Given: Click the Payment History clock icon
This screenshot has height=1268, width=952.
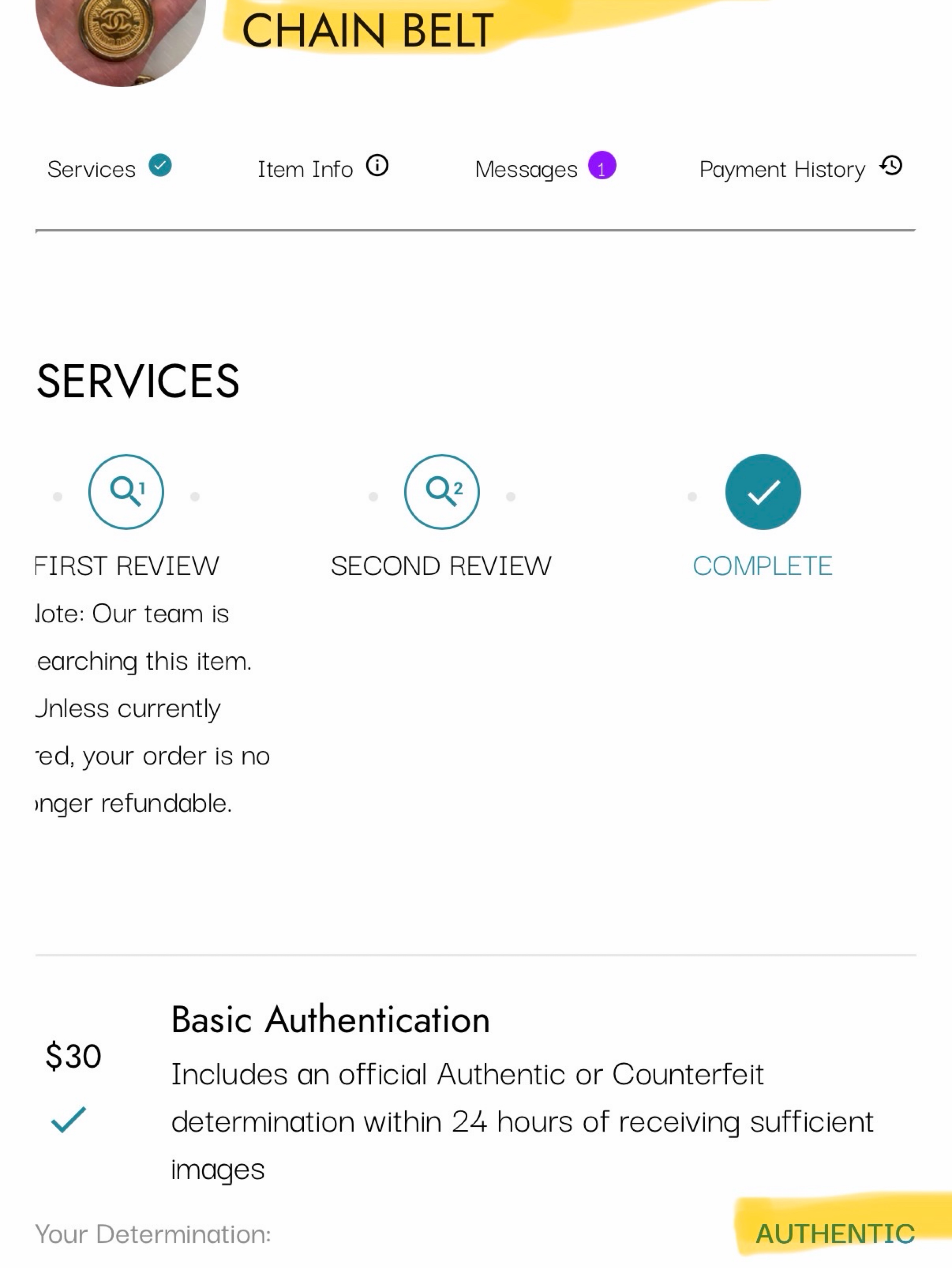Looking at the screenshot, I should point(892,166).
